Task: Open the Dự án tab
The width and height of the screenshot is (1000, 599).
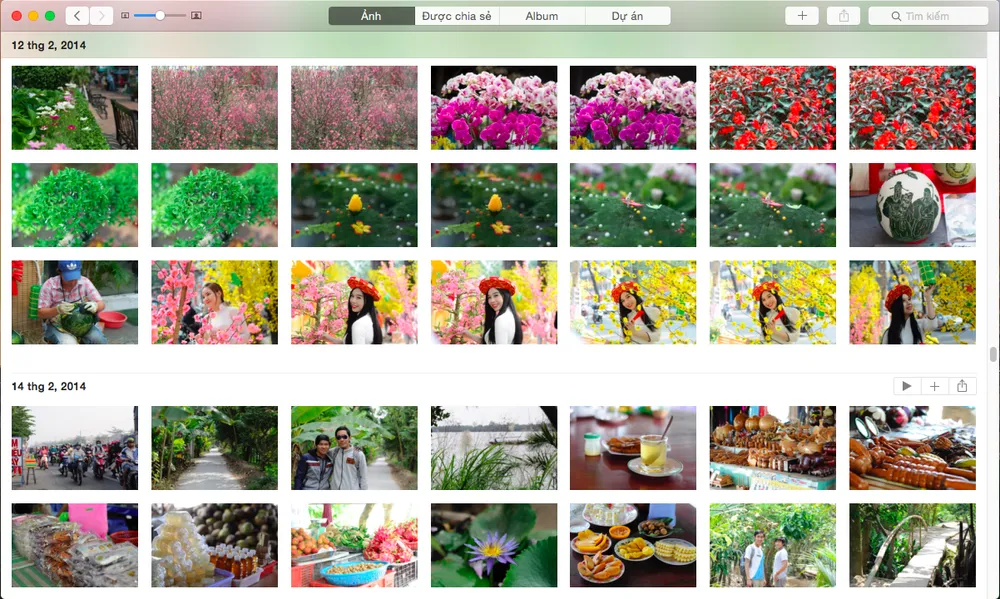Action: coord(627,16)
